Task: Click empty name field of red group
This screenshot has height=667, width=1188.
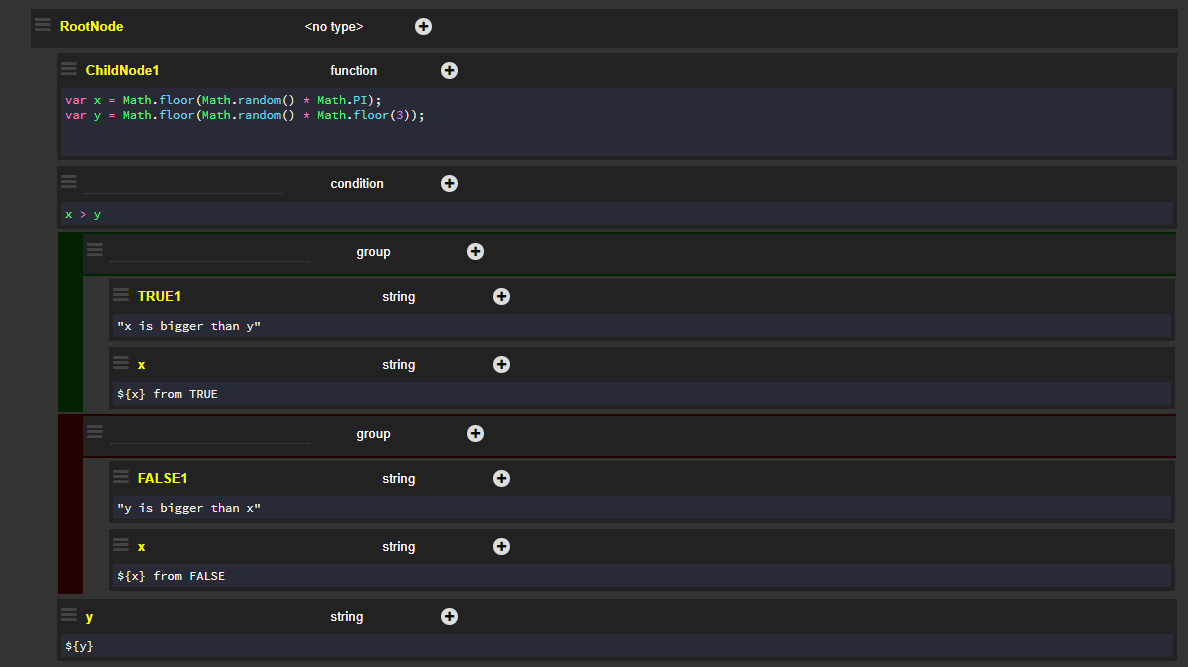Action: [210, 434]
